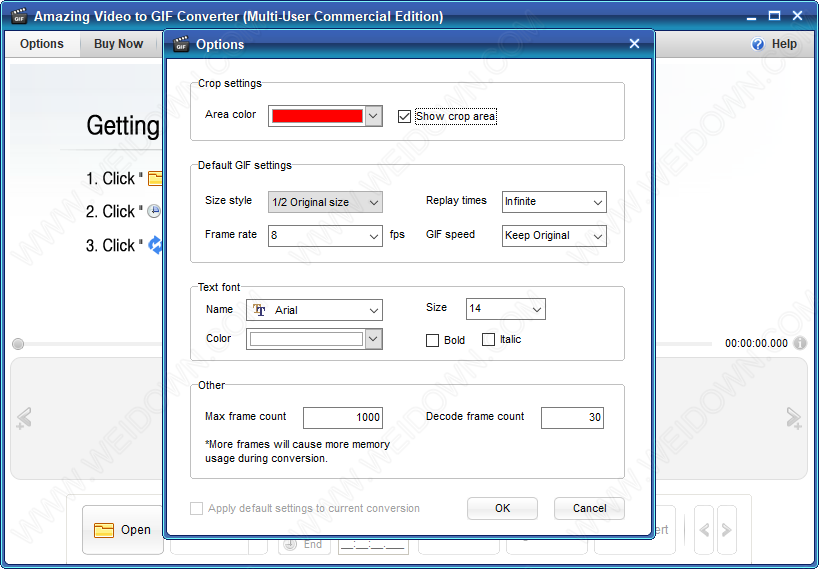The width and height of the screenshot is (819, 569).
Task: Click the font TT icon beside Arial
Action: tap(259, 310)
